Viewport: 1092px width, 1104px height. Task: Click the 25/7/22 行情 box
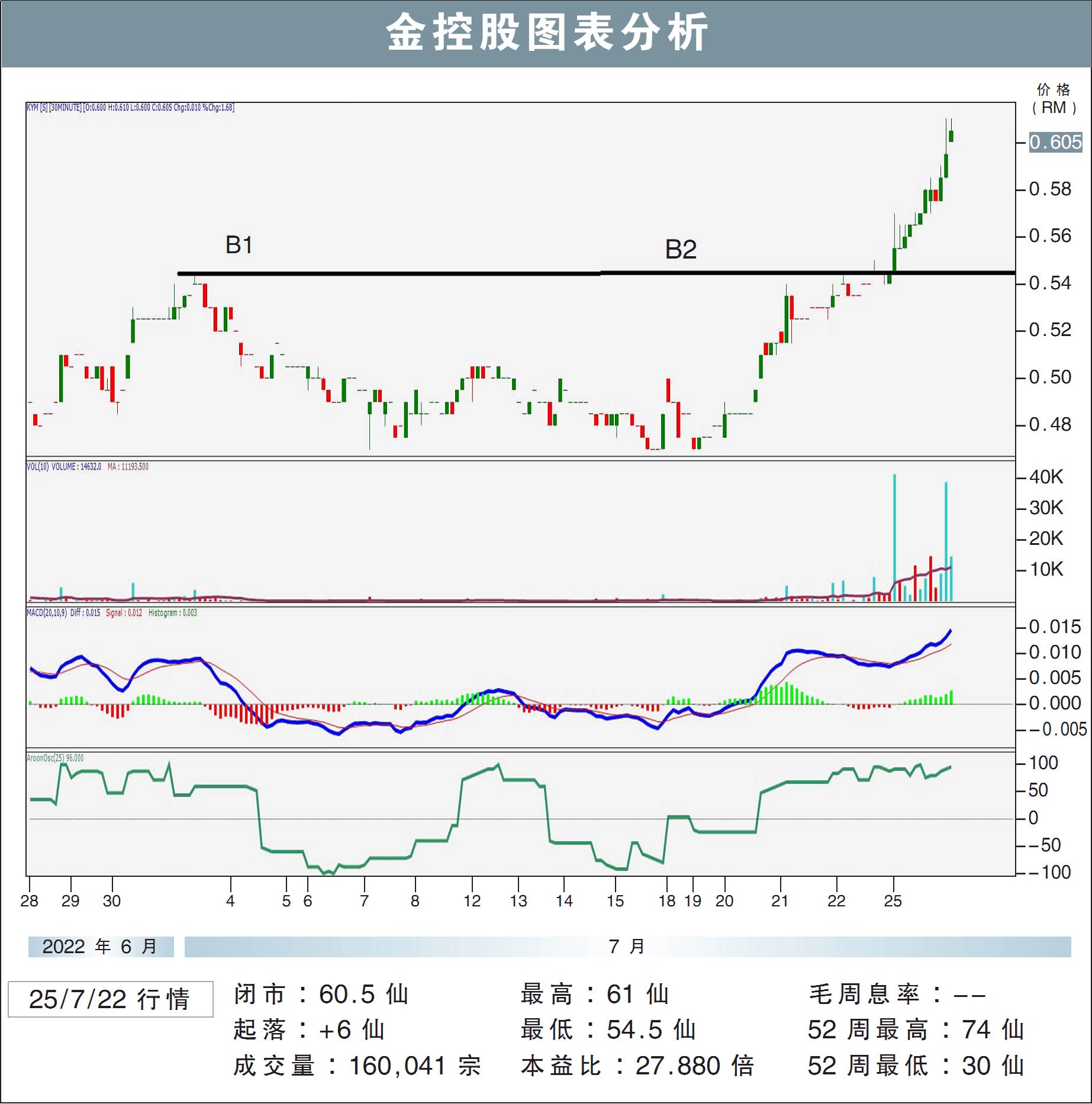coord(111,999)
